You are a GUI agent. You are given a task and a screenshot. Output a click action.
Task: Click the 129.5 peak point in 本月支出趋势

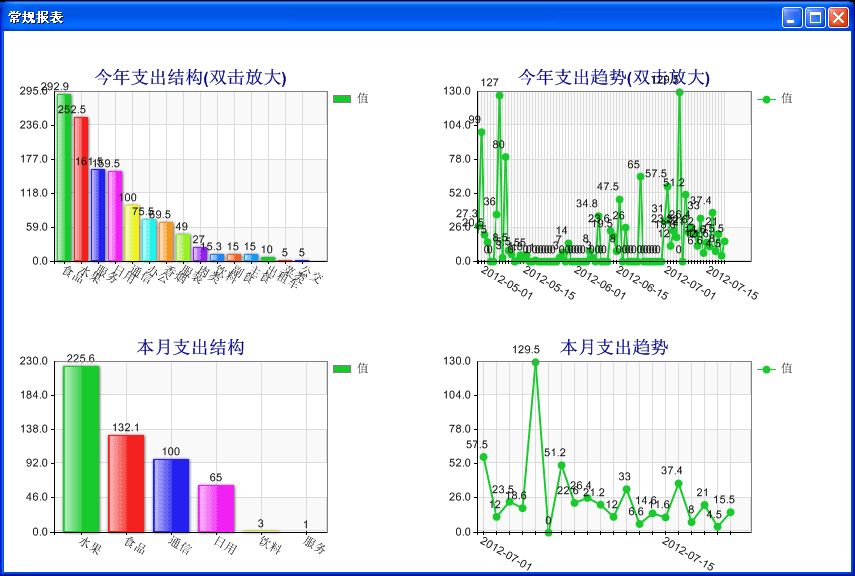coord(535,362)
